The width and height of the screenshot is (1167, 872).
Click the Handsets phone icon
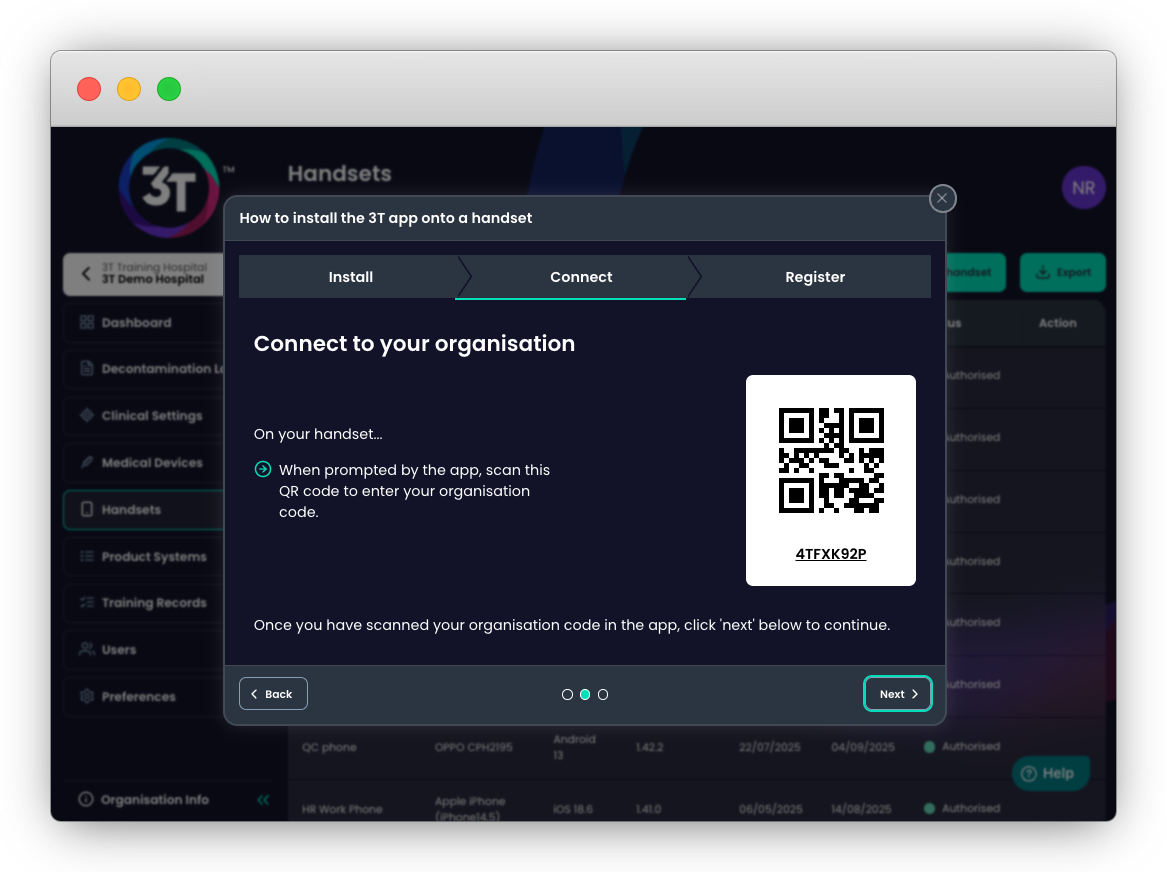pos(87,509)
